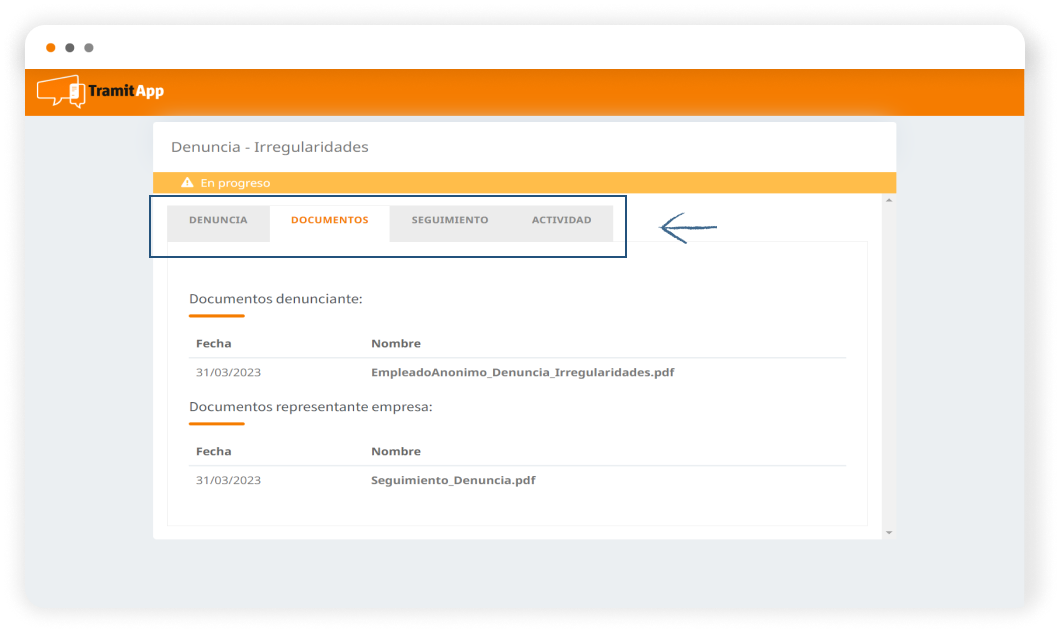The width and height of the screenshot is (1061, 633).
Task: Click the Denuncia - Irregularidades title
Action: pyautogui.click(x=270, y=147)
